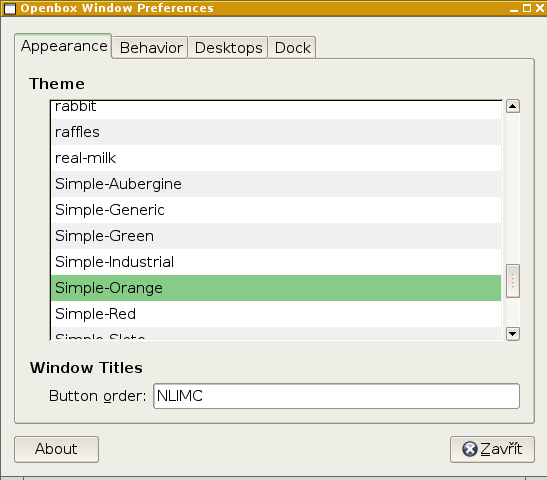Open the Desktops tab

click(x=228, y=48)
